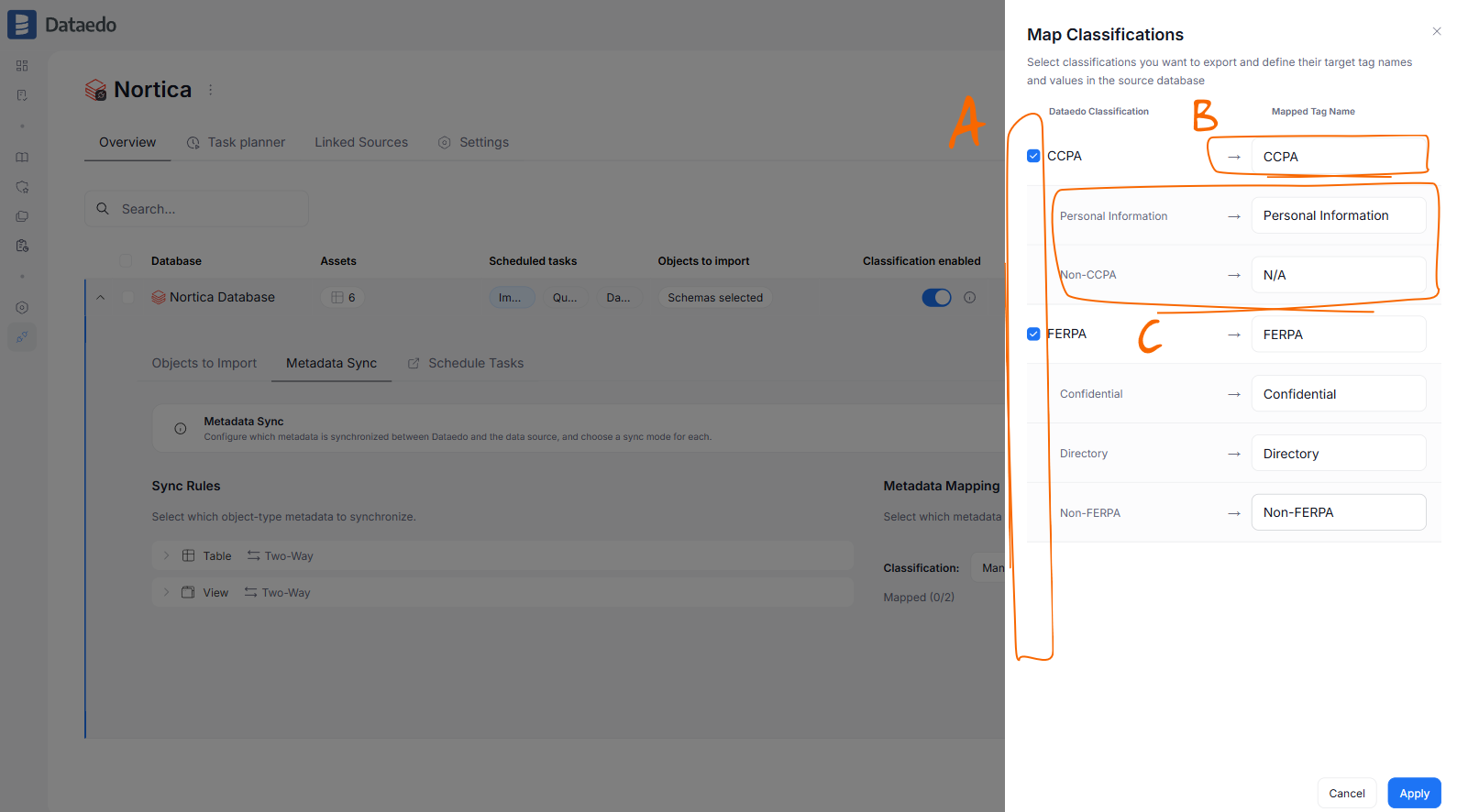This screenshot has height=812, width=1457.
Task: Open the Settings tab
Action: click(x=473, y=142)
